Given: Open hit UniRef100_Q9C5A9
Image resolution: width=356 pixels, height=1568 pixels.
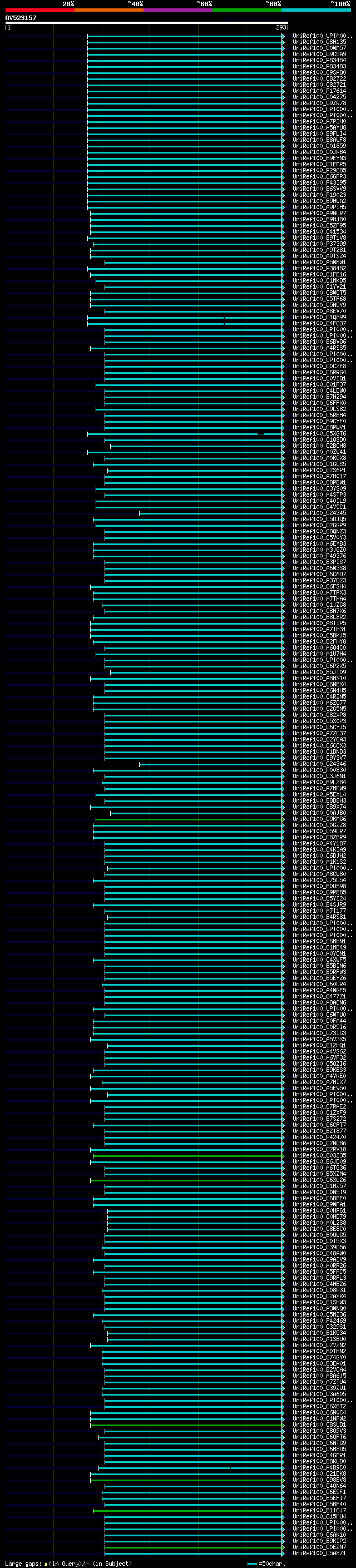Looking at the screenshot, I should [319, 54].
